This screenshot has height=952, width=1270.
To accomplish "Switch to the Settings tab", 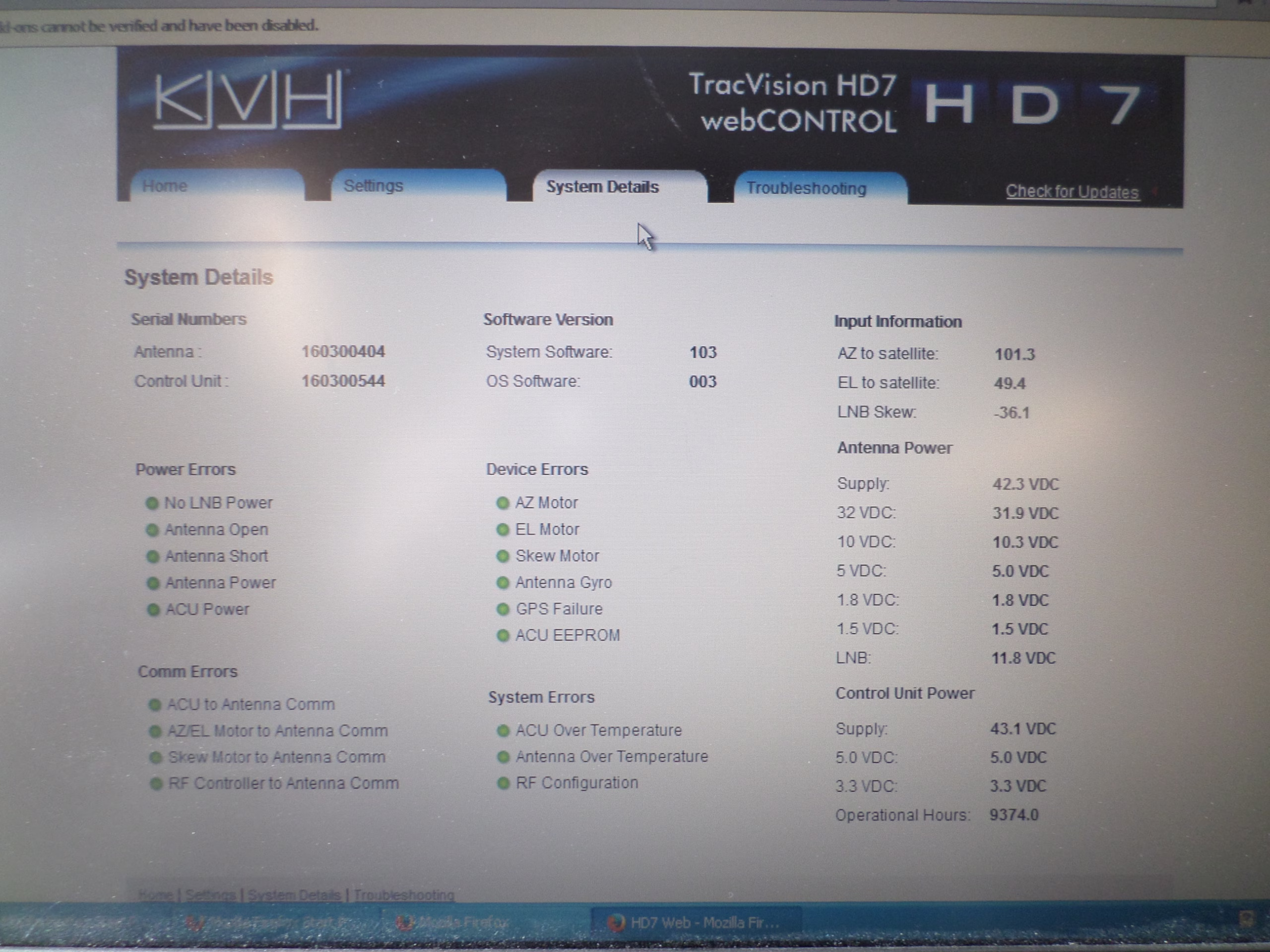I will coord(419,186).
